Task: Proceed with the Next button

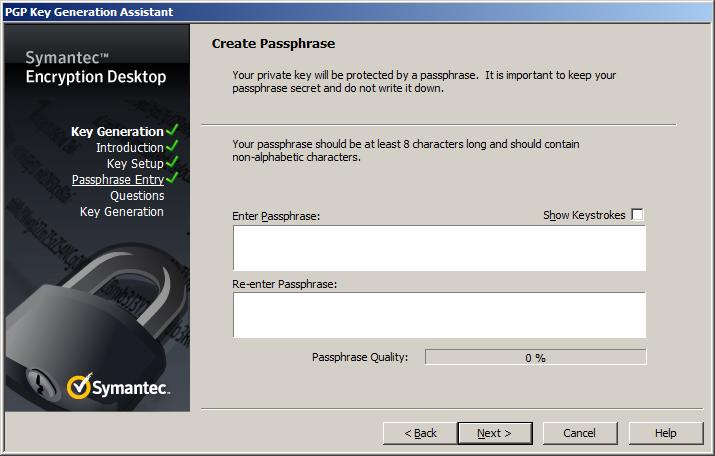Action: click(495, 433)
